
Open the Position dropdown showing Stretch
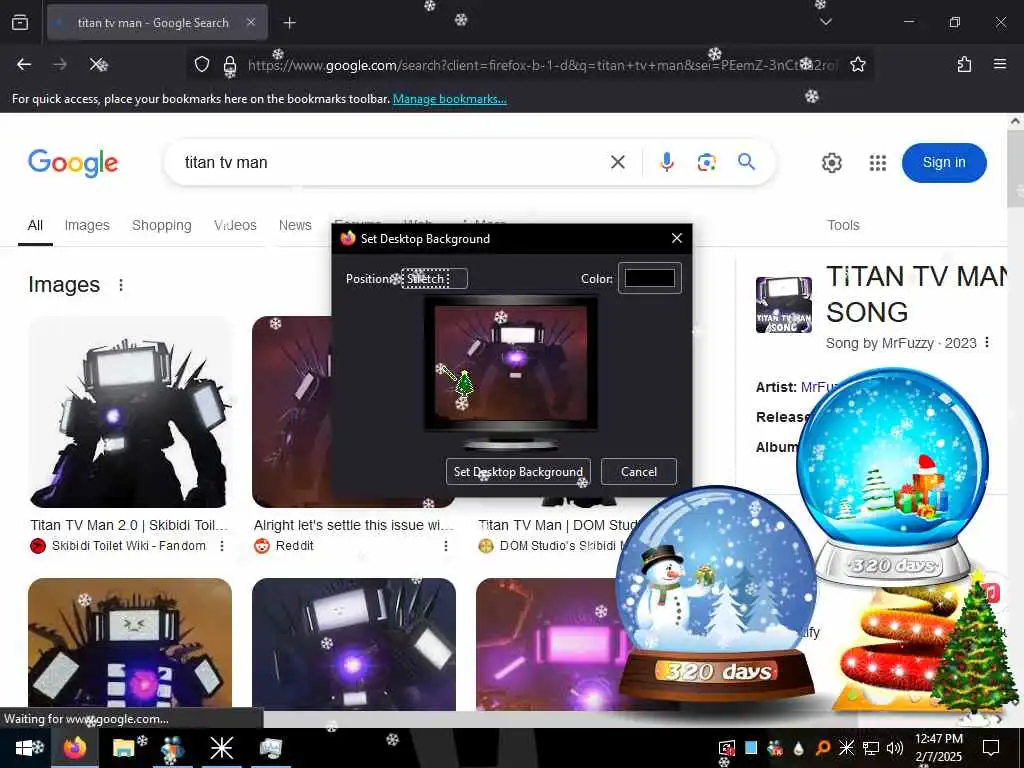tap(434, 279)
